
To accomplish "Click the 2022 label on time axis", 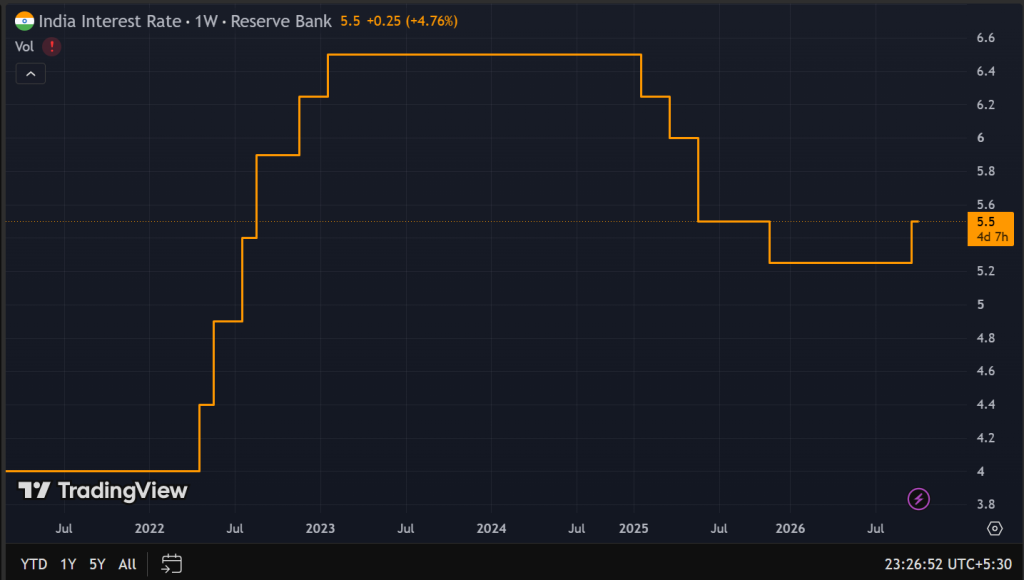I will [150, 528].
